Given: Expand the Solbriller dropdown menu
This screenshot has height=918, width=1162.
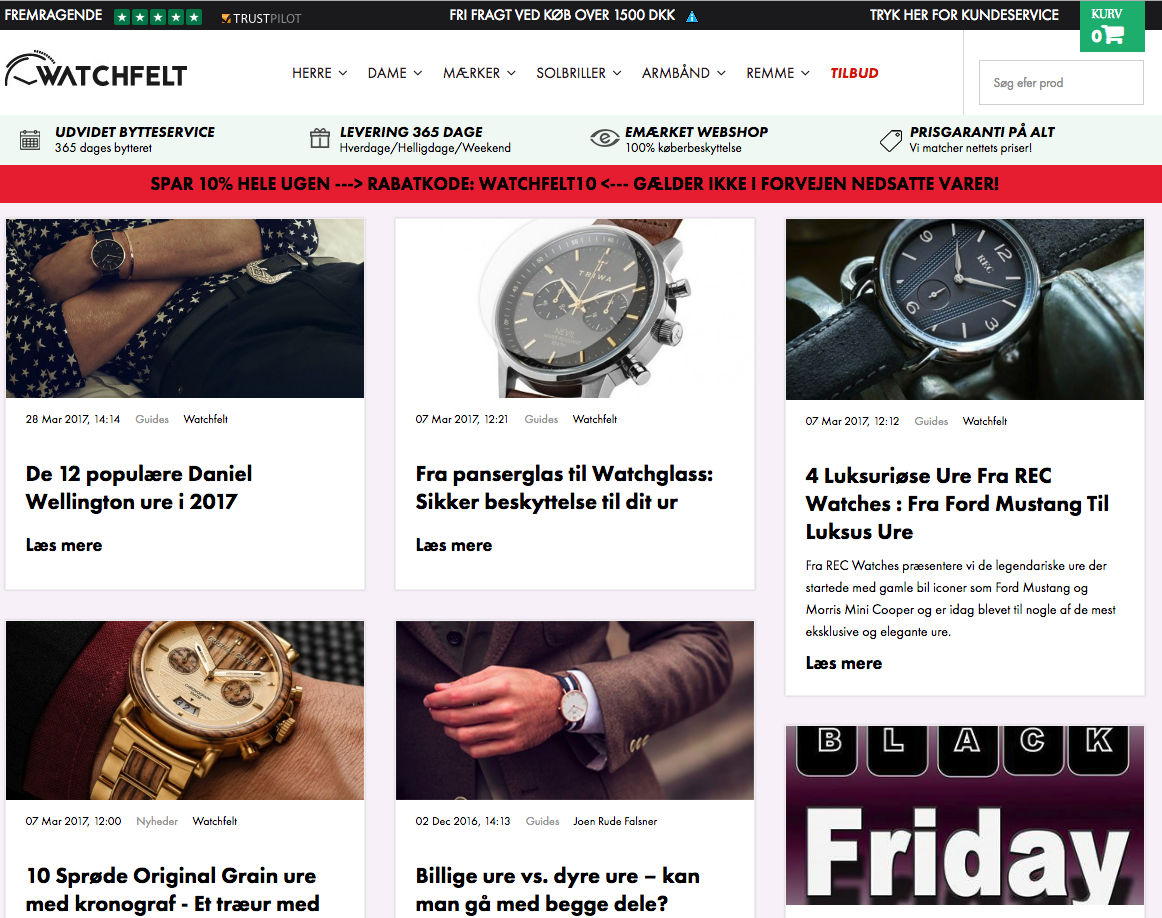Looking at the screenshot, I should point(579,73).
